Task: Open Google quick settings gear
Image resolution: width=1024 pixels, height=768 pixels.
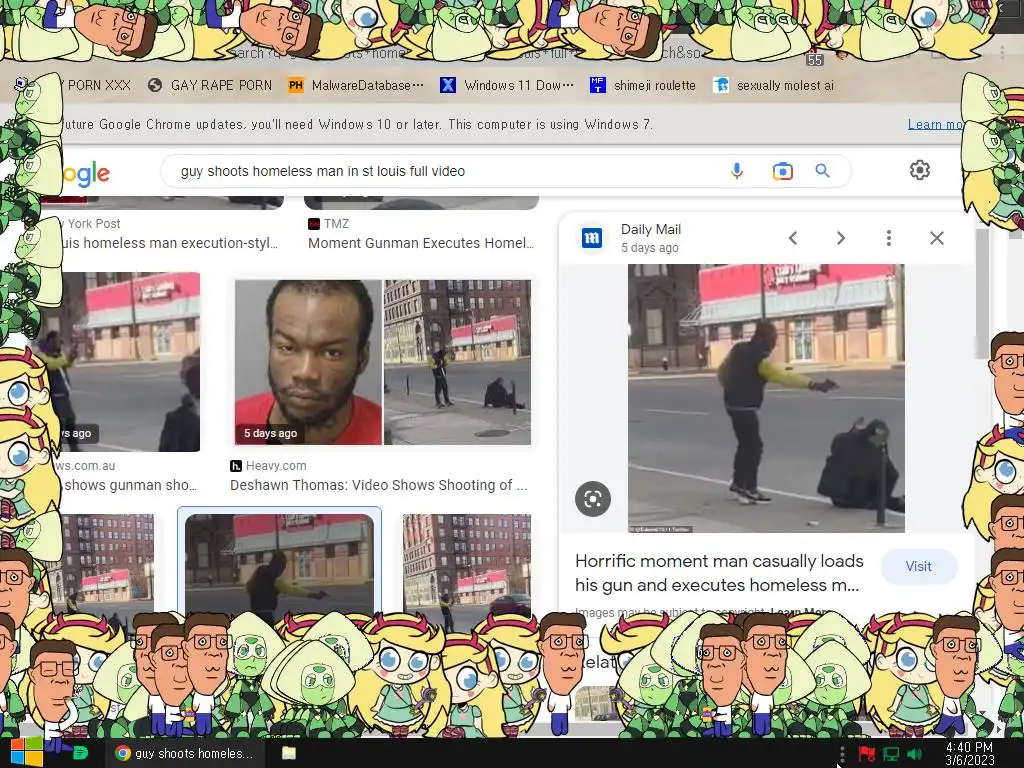Action: click(920, 170)
